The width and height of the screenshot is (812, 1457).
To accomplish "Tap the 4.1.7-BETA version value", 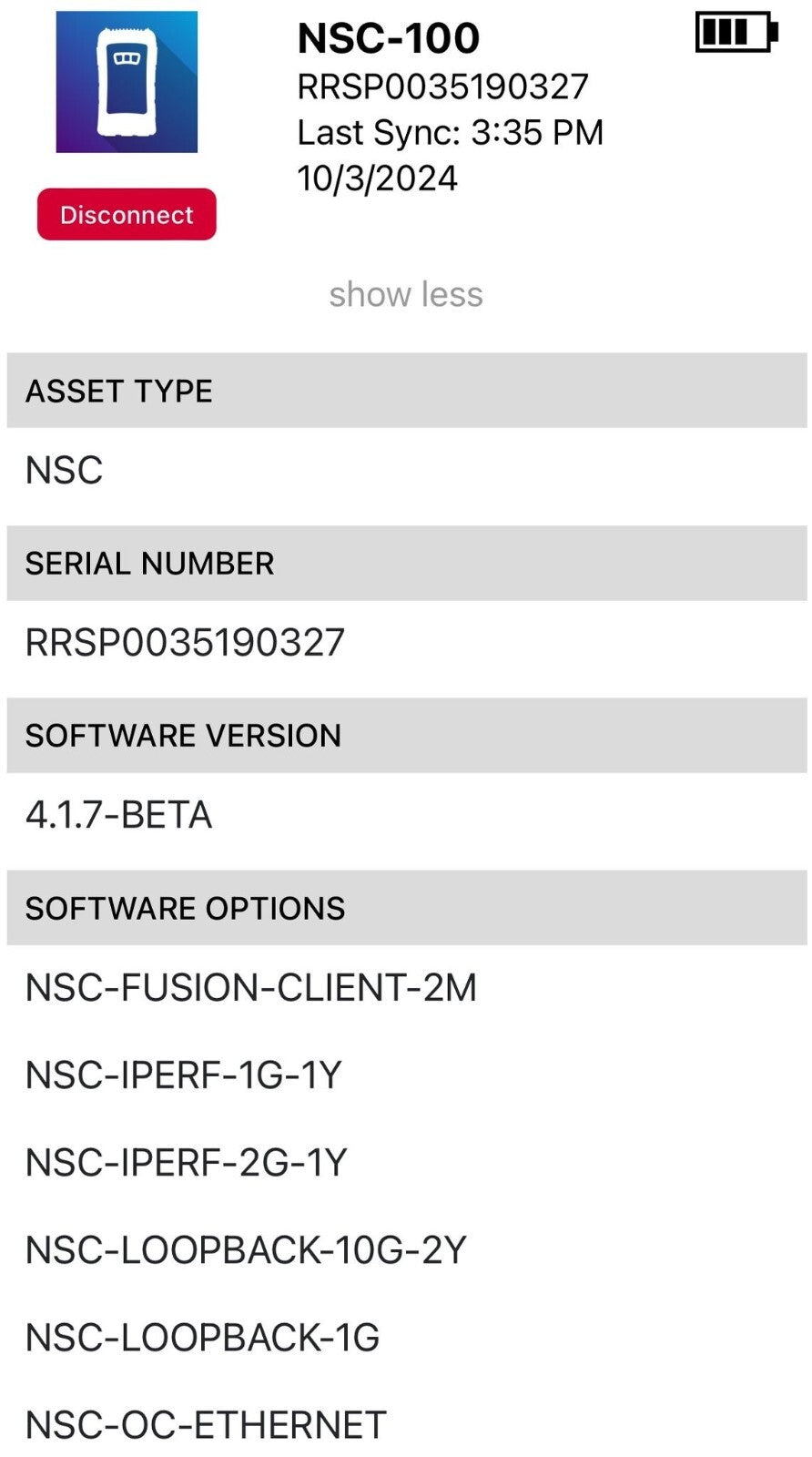I will (x=118, y=815).
